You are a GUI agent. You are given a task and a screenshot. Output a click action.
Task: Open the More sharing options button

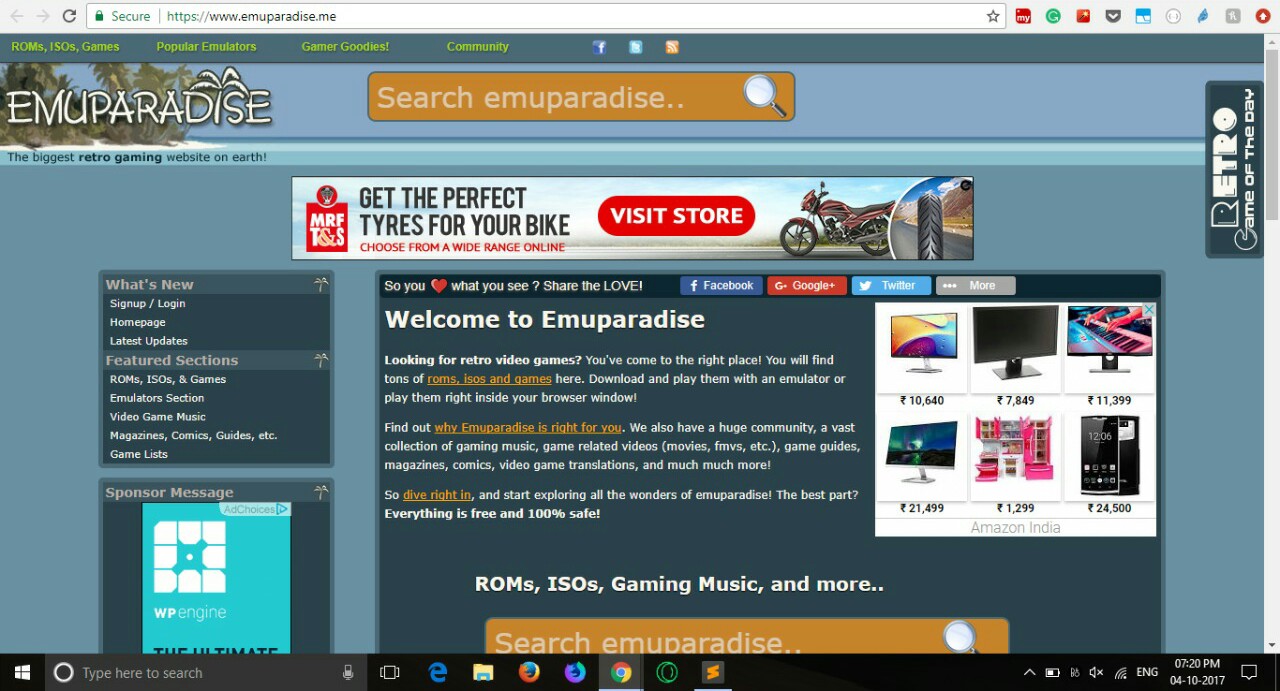click(975, 285)
